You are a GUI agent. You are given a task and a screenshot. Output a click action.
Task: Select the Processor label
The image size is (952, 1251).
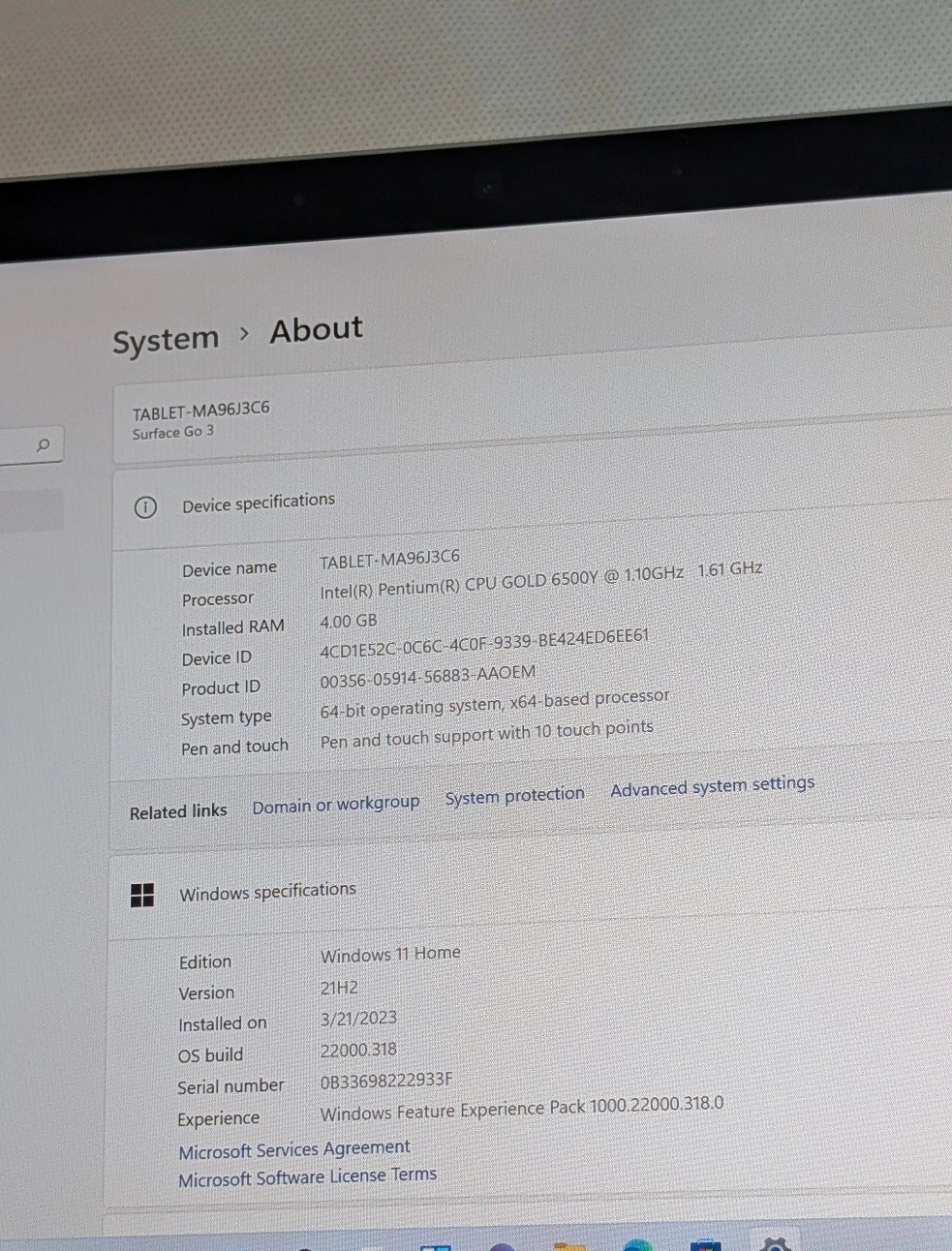point(218,599)
